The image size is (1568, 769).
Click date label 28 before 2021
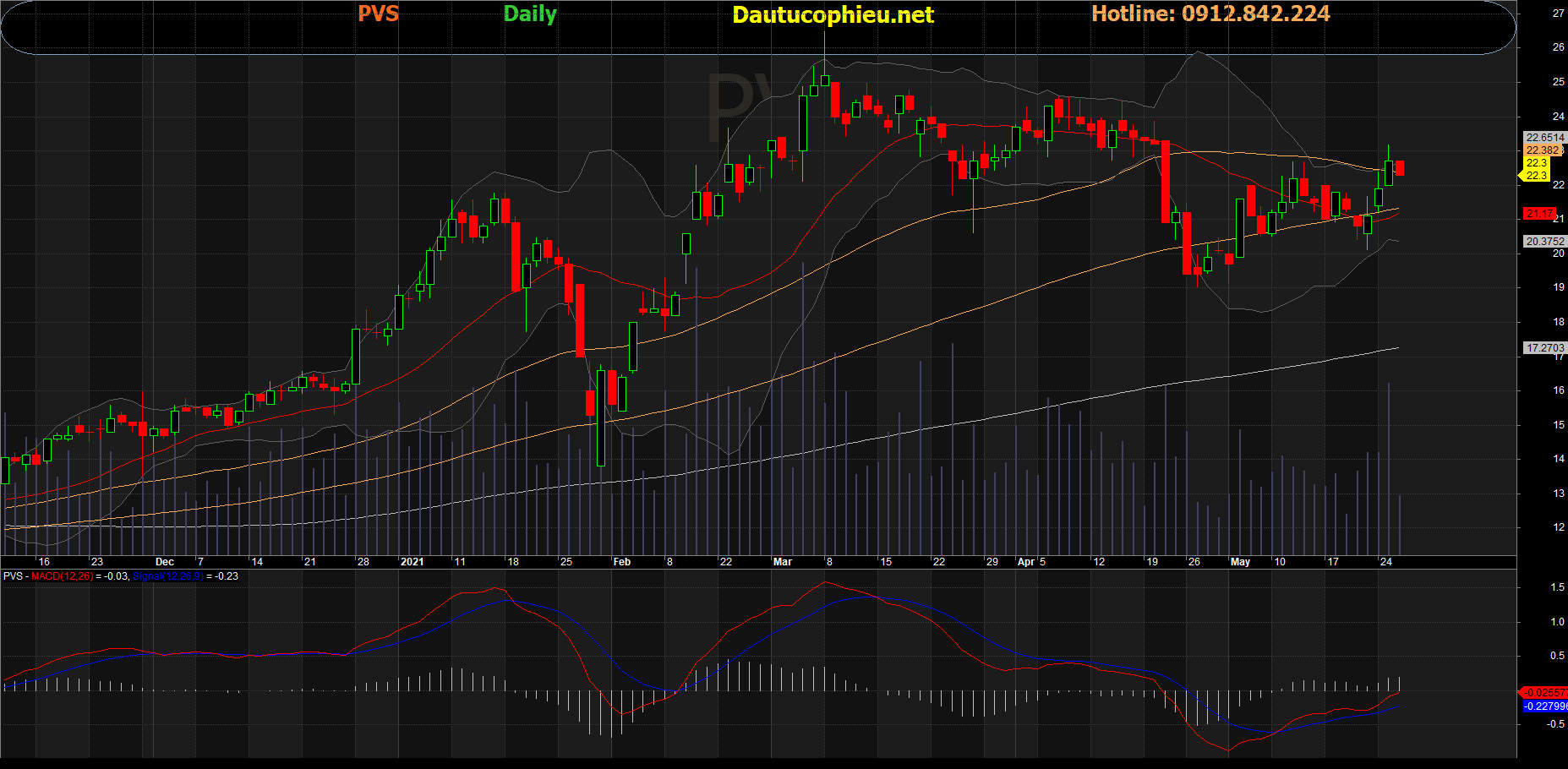click(x=363, y=562)
